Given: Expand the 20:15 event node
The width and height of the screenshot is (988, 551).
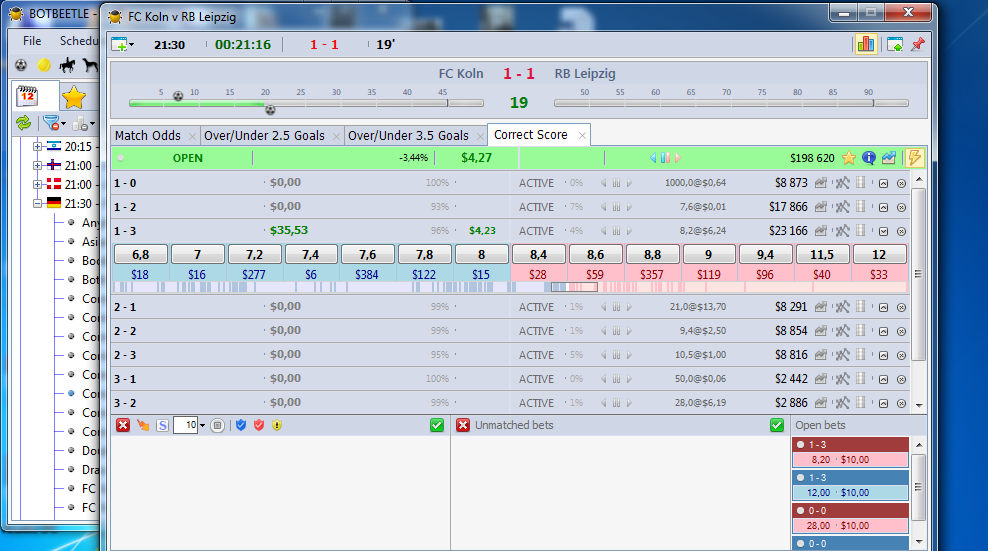Looking at the screenshot, I should (x=37, y=146).
